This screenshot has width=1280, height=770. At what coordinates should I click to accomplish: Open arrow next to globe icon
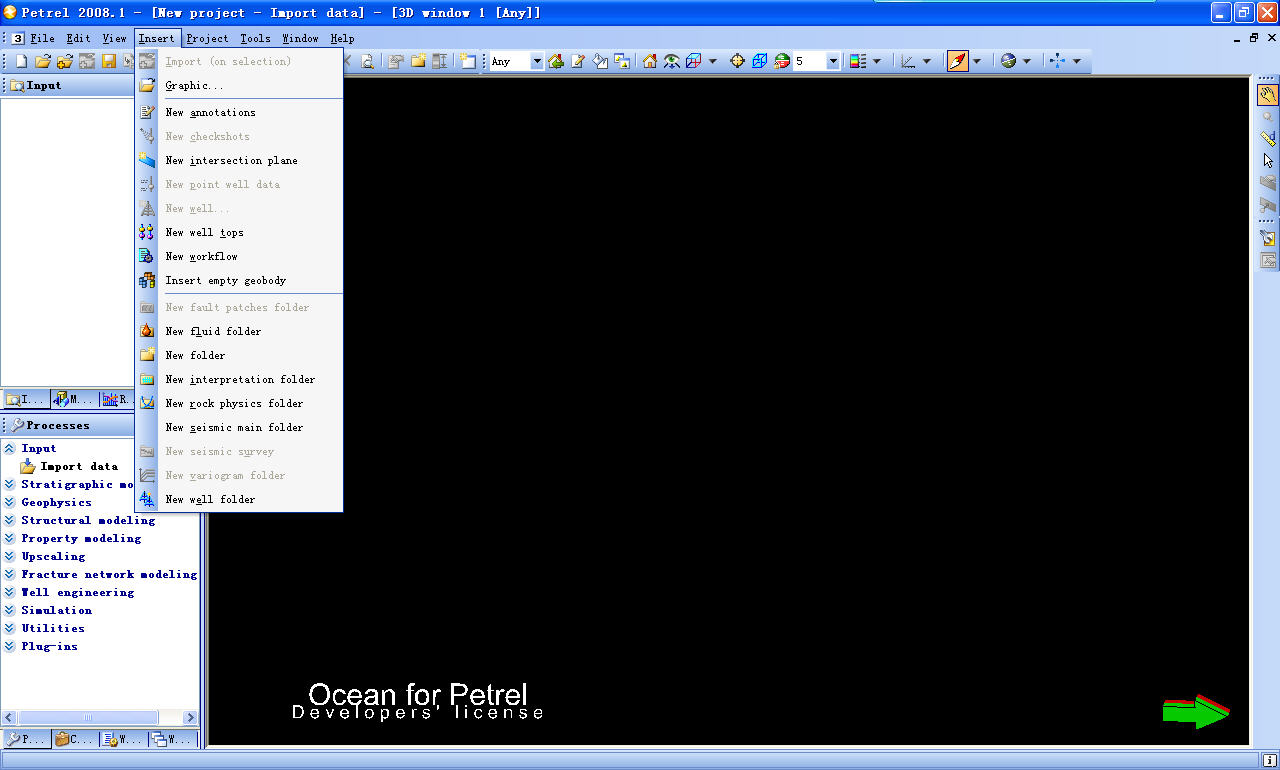click(1027, 62)
